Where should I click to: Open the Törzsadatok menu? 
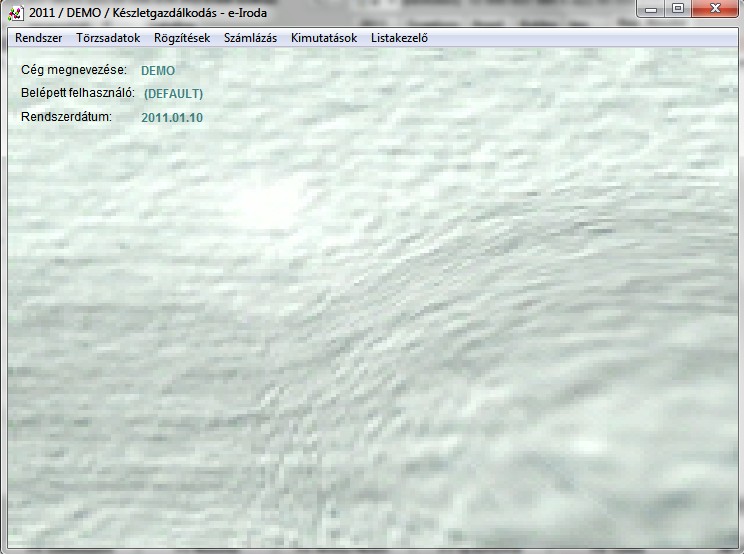coord(108,38)
